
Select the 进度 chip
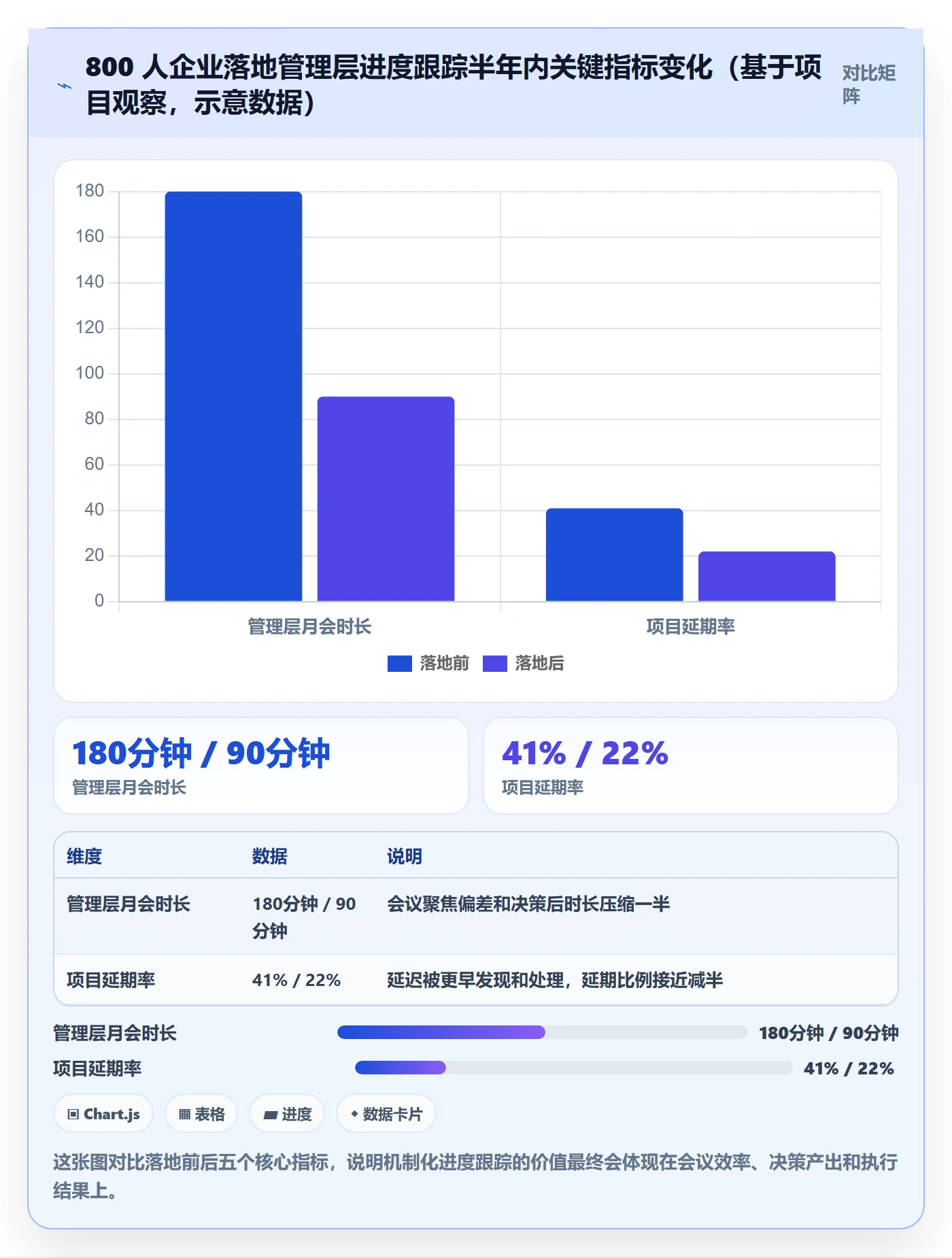click(x=287, y=1114)
